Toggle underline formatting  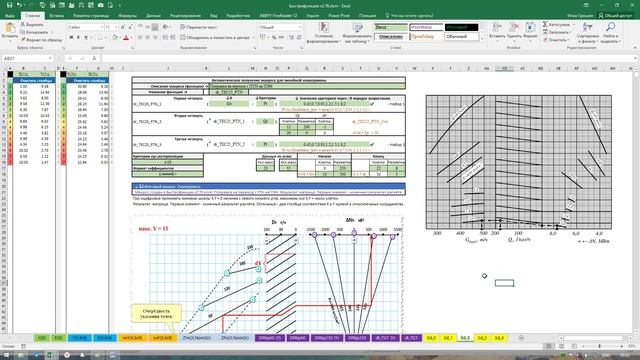86,38
